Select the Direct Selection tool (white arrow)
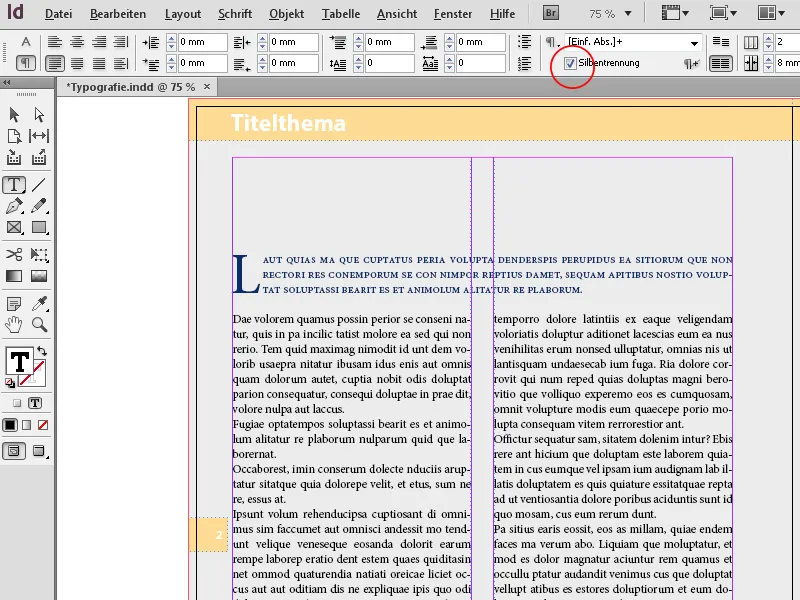The image size is (800, 600). 39,115
